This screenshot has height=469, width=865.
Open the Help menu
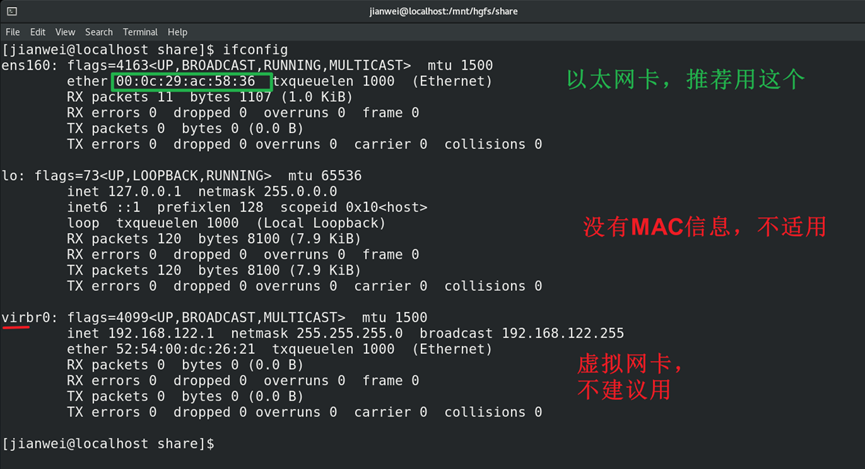177,32
